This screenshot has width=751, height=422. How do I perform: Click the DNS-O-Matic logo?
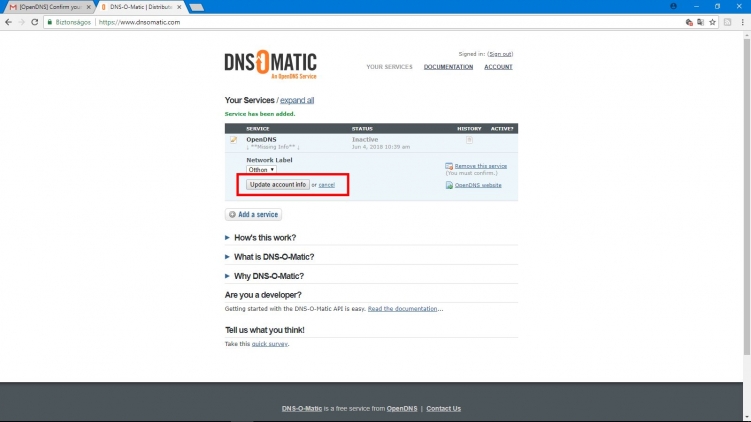271,64
